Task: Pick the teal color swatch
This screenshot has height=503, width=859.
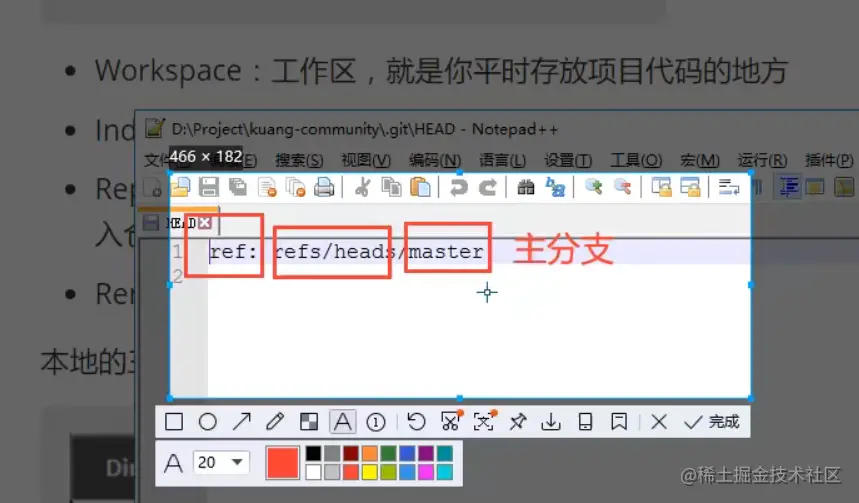Action: 445,453
